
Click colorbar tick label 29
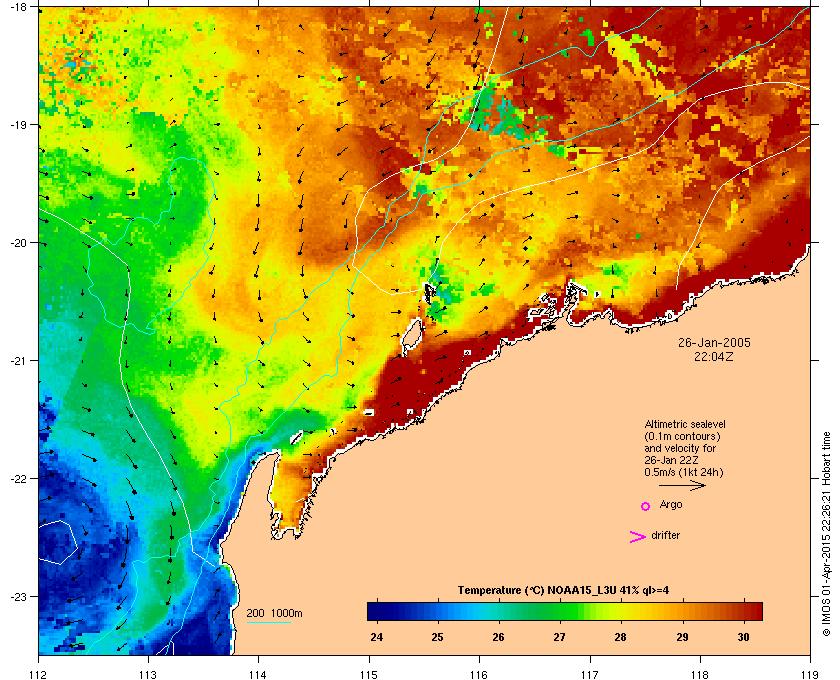682,637
